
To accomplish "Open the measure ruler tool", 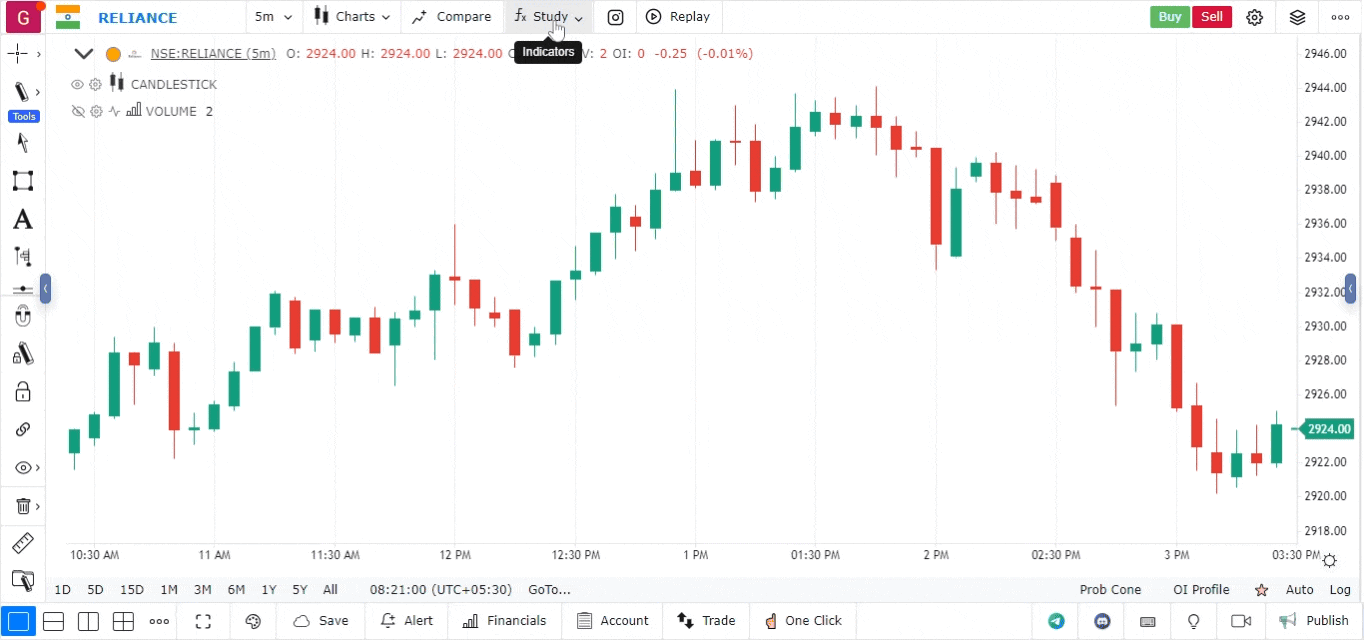I will 22,543.
